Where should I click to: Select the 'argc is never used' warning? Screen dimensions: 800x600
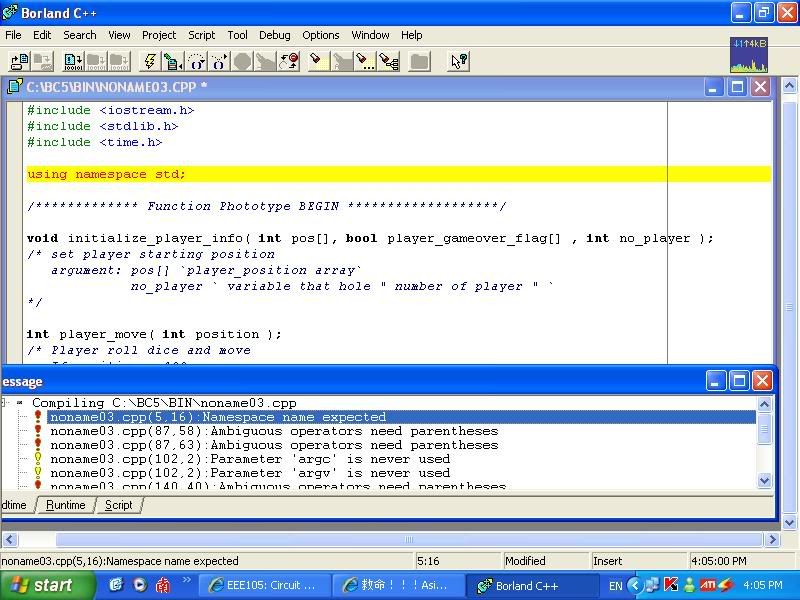(250, 459)
